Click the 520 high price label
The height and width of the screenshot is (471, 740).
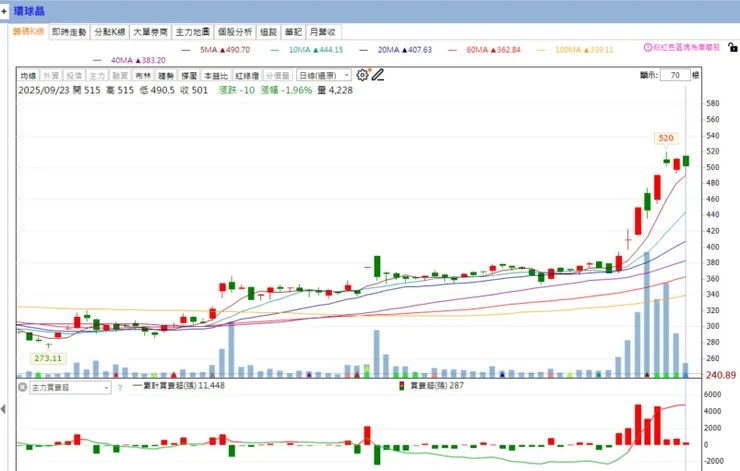click(x=666, y=138)
